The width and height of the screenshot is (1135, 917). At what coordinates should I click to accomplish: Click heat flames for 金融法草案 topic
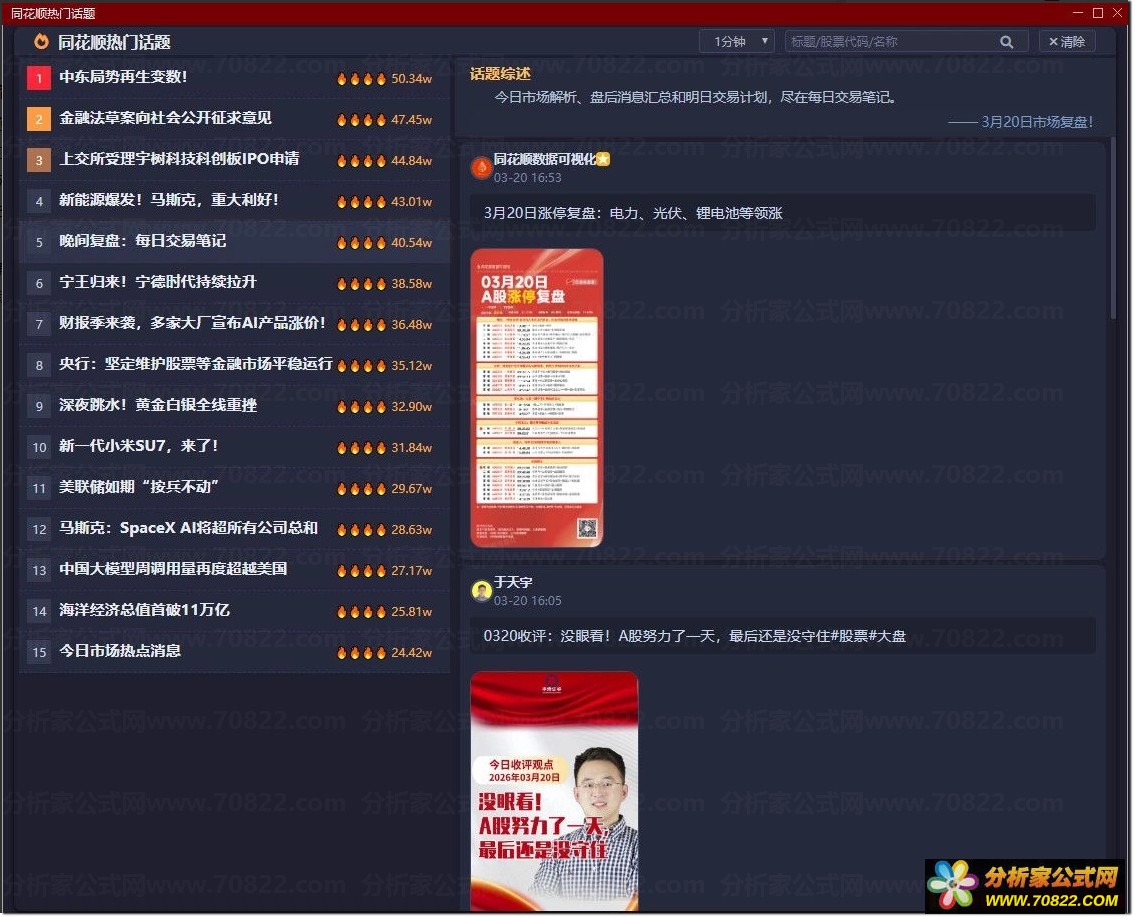click(x=361, y=119)
